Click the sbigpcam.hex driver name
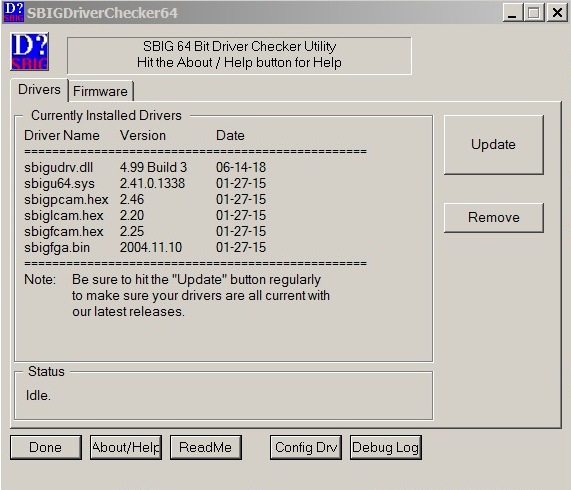Image resolution: width=571 pixels, height=490 pixels. point(66,199)
